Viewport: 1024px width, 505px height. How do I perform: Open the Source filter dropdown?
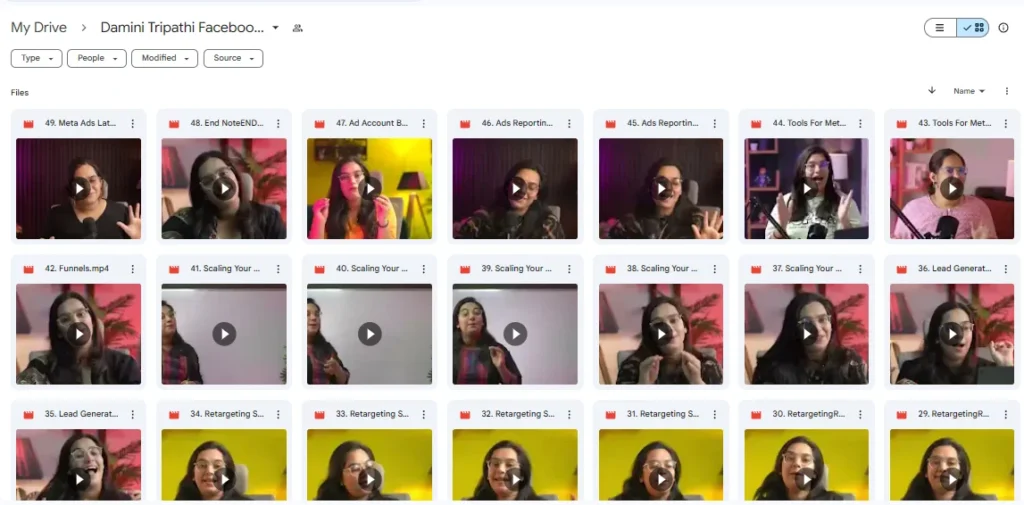pyautogui.click(x=233, y=58)
